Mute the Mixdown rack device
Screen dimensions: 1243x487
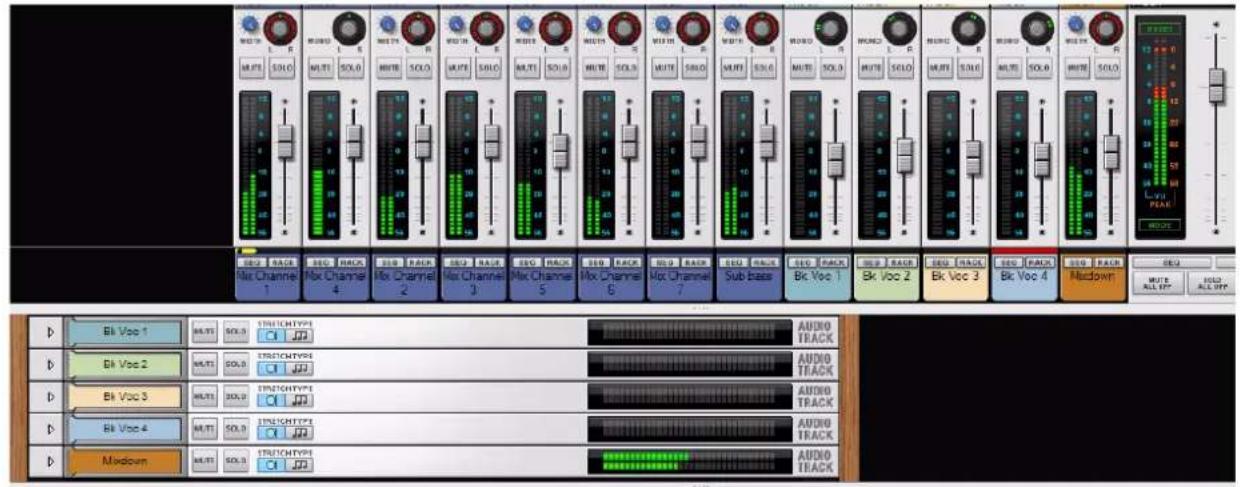(204, 462)
